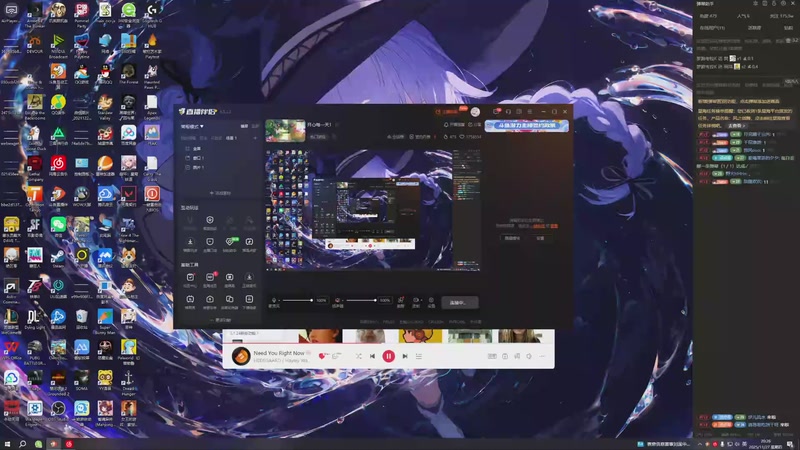Skip to the next track in music player

tap(405, 356)
